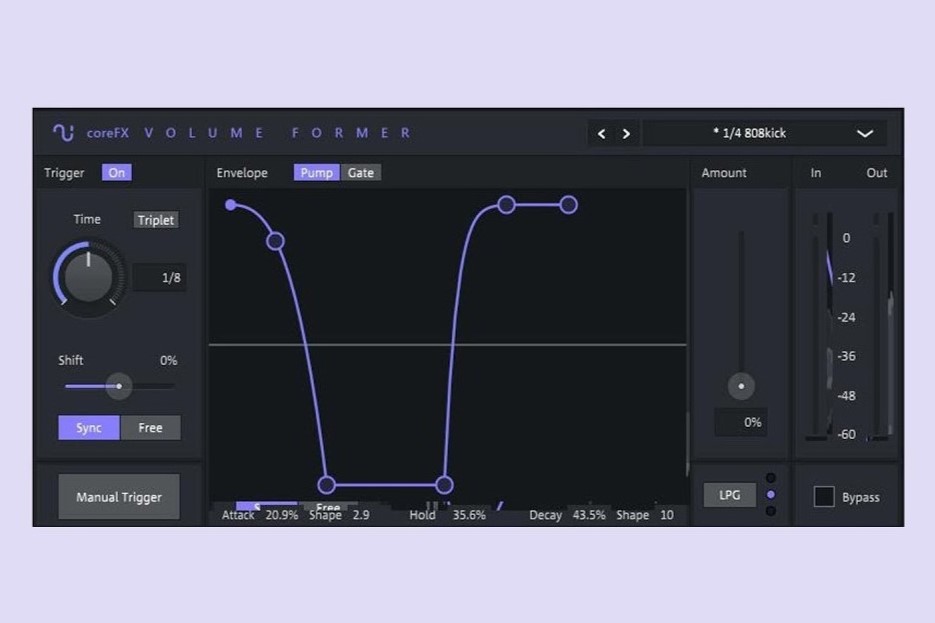Click the 1/8 time value field

[x=160, y=278]
